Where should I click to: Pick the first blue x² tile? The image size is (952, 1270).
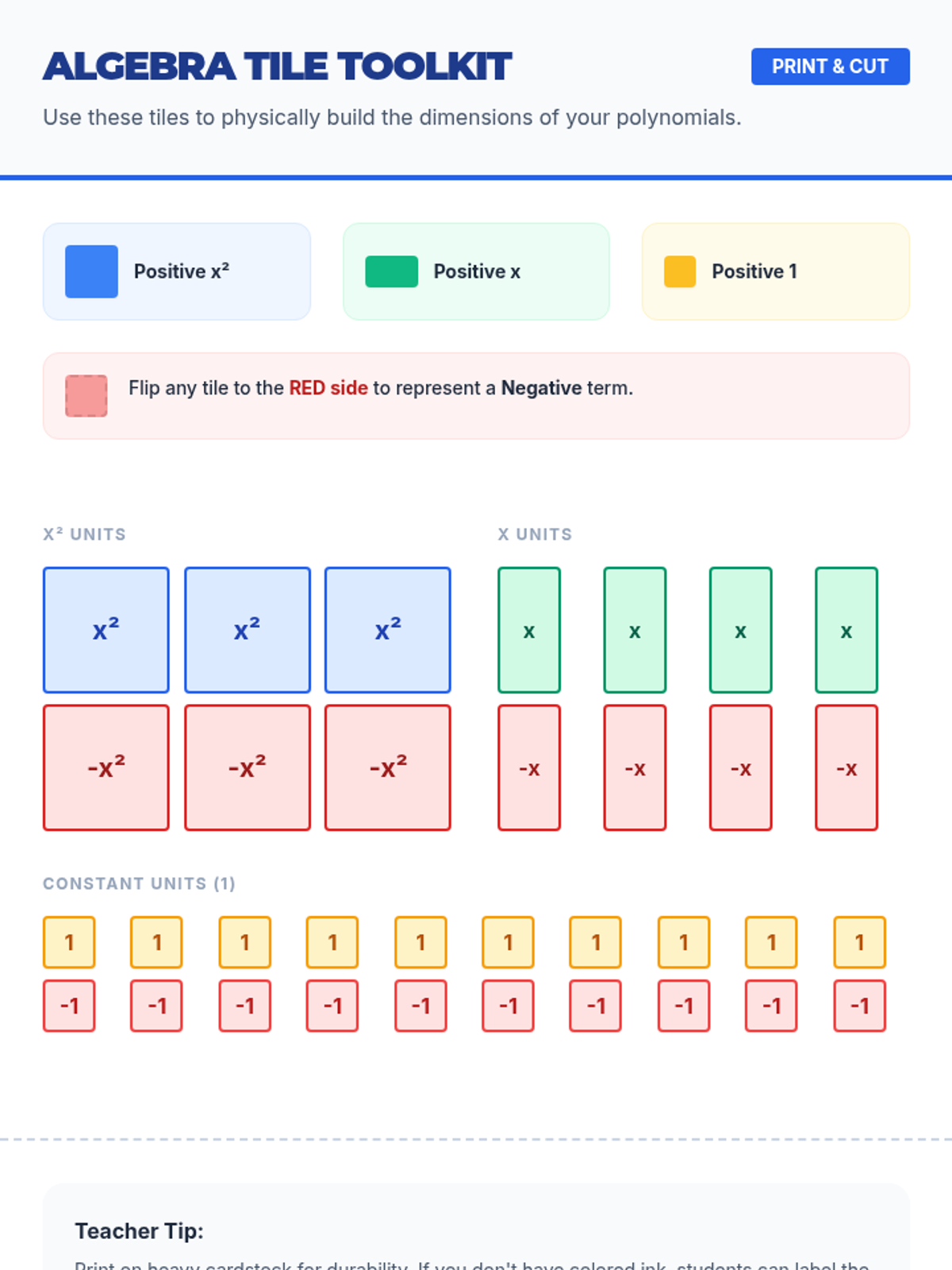point(106,630)
